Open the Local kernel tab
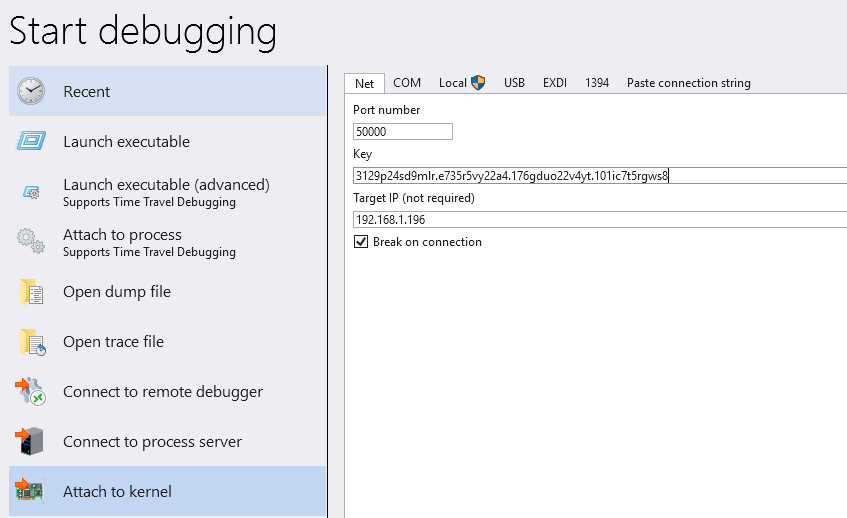 click(x=461, y=83)
